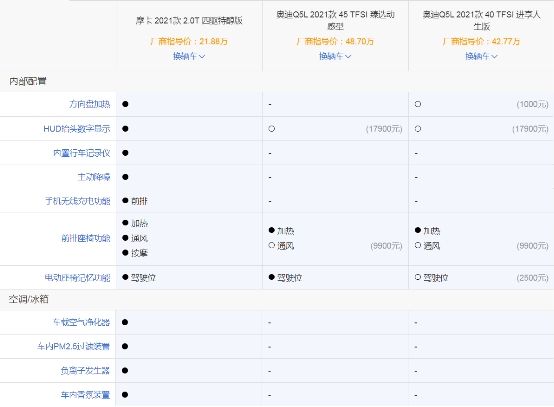Click the 奥迪Q5L 2021款 45 TFSI title
This screenshot has height=407, width=554.
335,20
